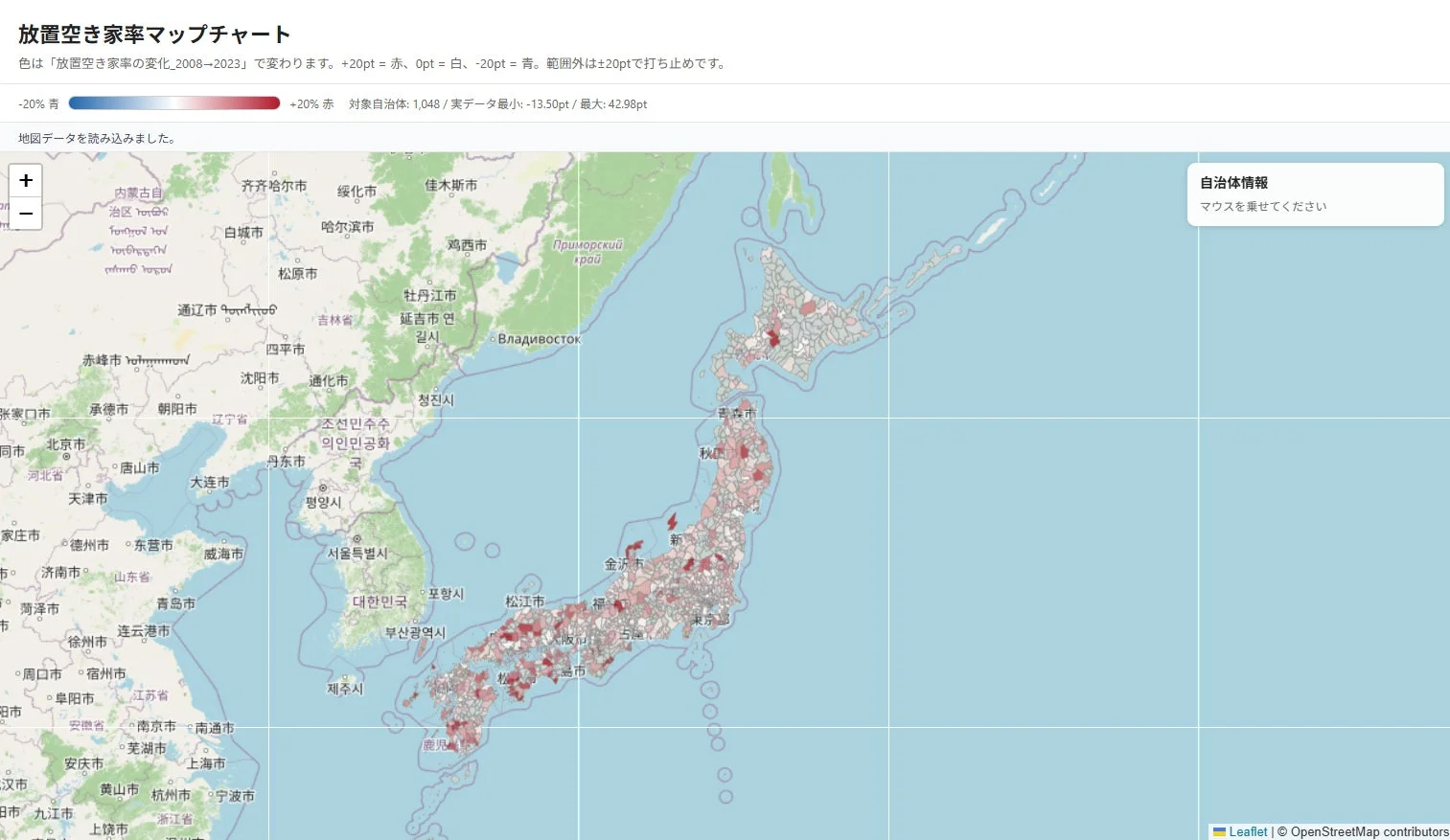Click the 连云港市 label on the map
Viewport: 1450px width, 840px height.
pyautogui.click(x=144, y=631)
